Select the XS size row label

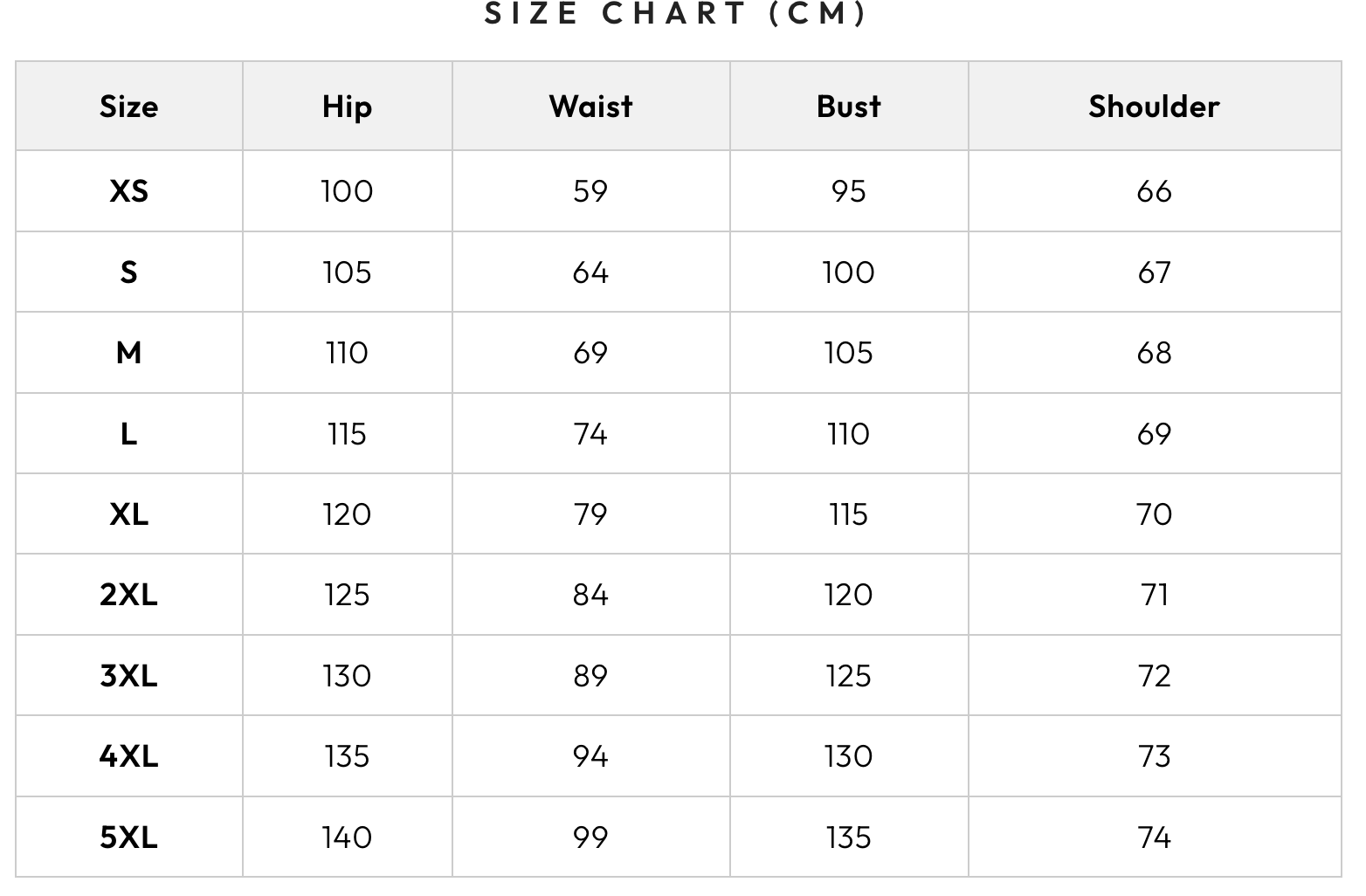(x=128, y=191)
